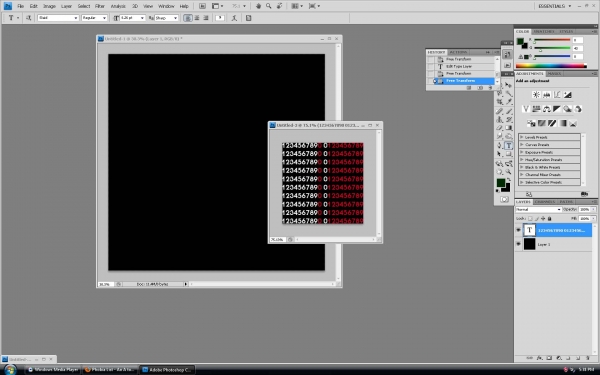Add a Color Balance adjustment
600x375 pixels.
(x=547, y=109)
